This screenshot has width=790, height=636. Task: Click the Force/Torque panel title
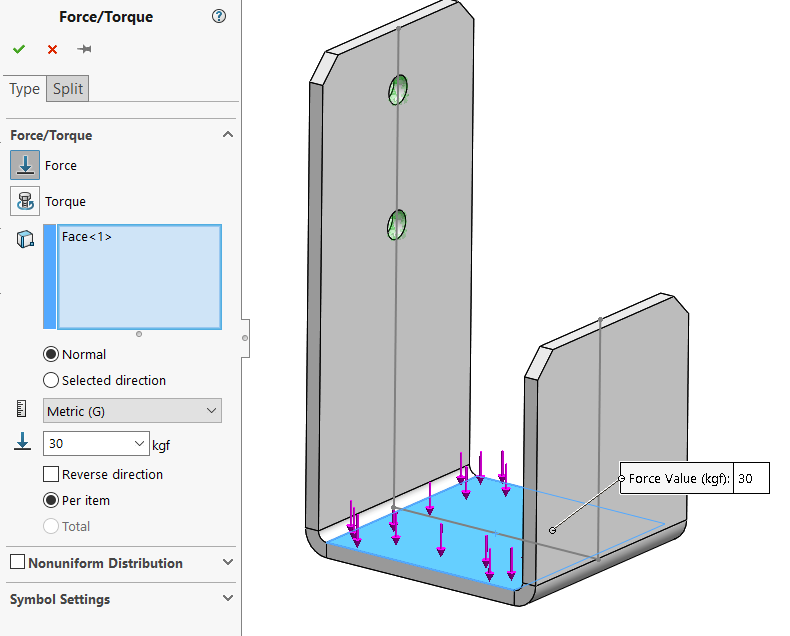pyautogui.click(x=106, y=17)
